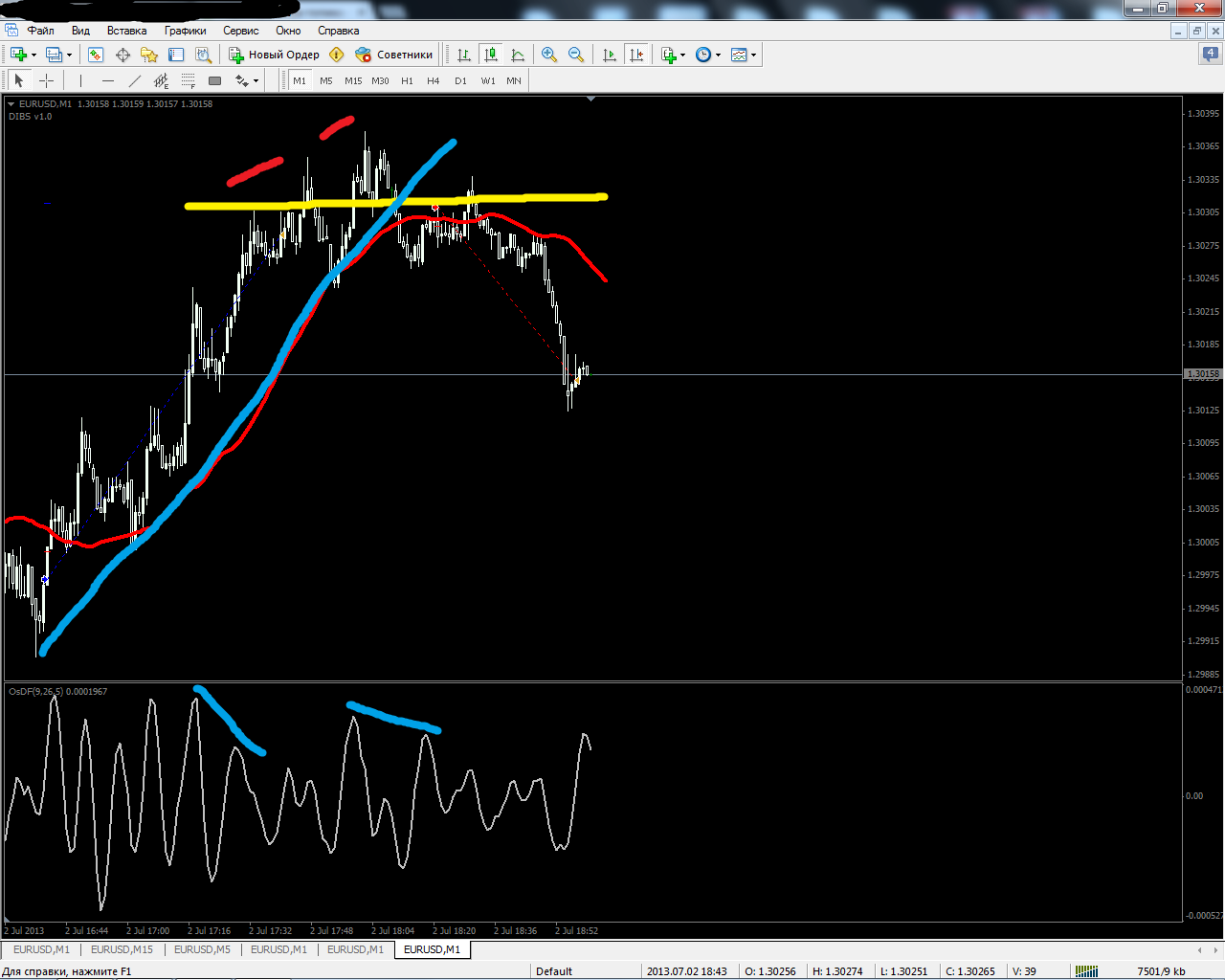Switch chart to Japanese candlesticks
The image size is (1225, 980).
coord(491,55)
